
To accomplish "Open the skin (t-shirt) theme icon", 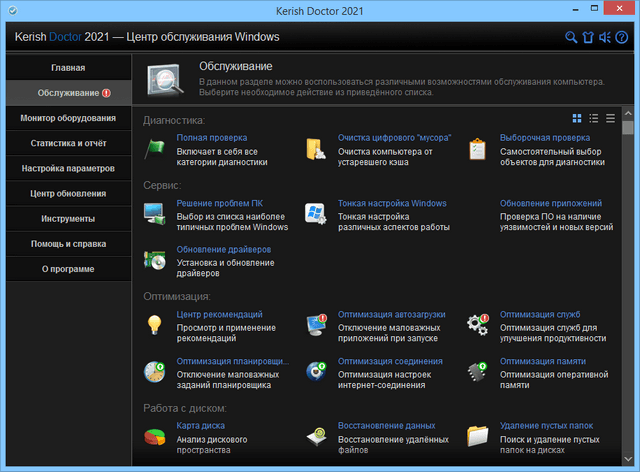I will tap(587, 38).
